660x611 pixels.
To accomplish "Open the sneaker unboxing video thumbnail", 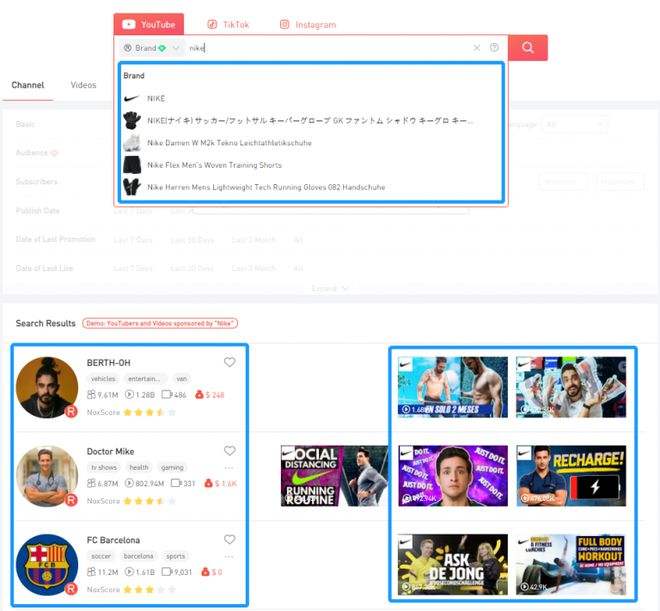I will point(571,387).
